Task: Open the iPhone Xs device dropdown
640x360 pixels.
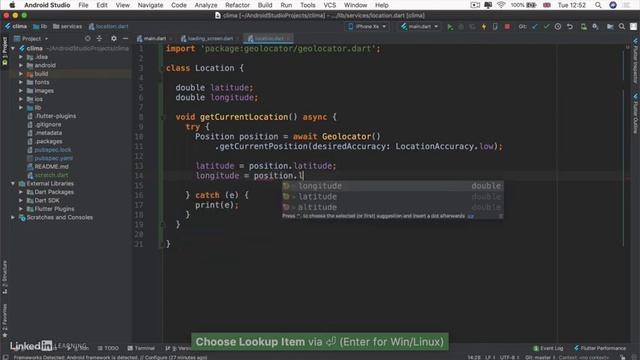Action: tap(367, 27)
